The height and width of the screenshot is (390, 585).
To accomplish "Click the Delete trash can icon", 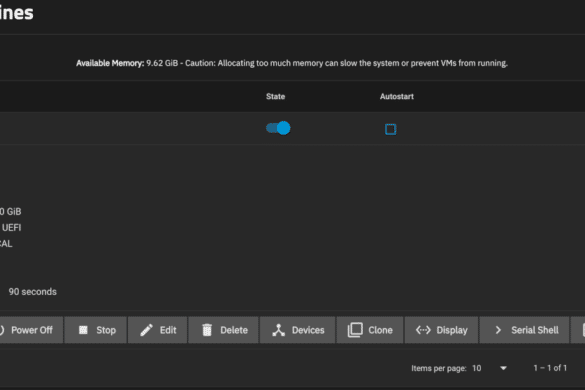I will (x=207, y=330).
